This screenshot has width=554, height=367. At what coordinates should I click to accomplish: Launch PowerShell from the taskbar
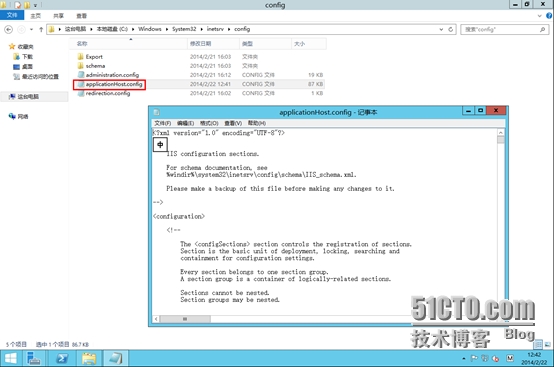(62, 359)
